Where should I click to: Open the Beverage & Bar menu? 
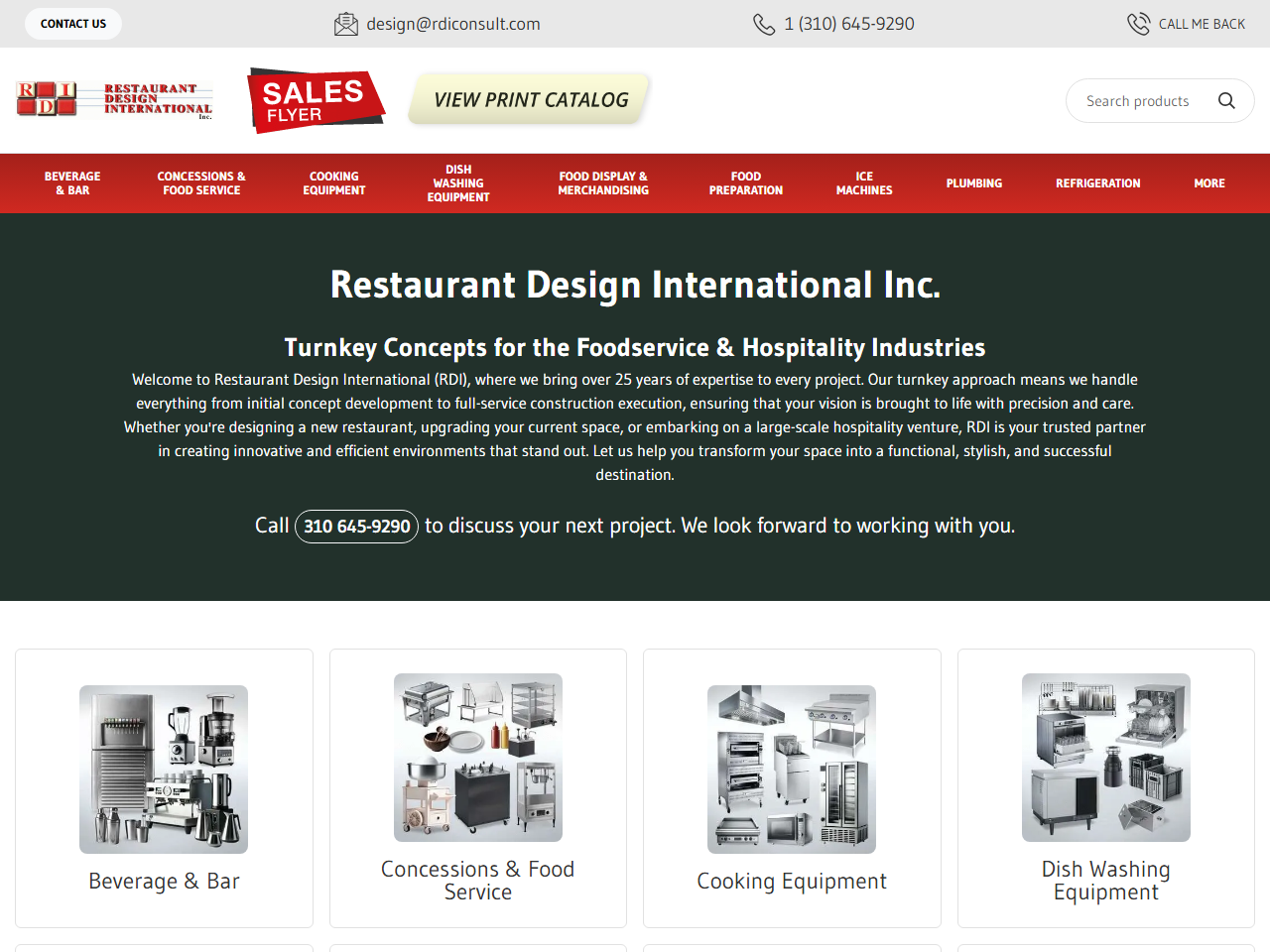click(72, 183)
